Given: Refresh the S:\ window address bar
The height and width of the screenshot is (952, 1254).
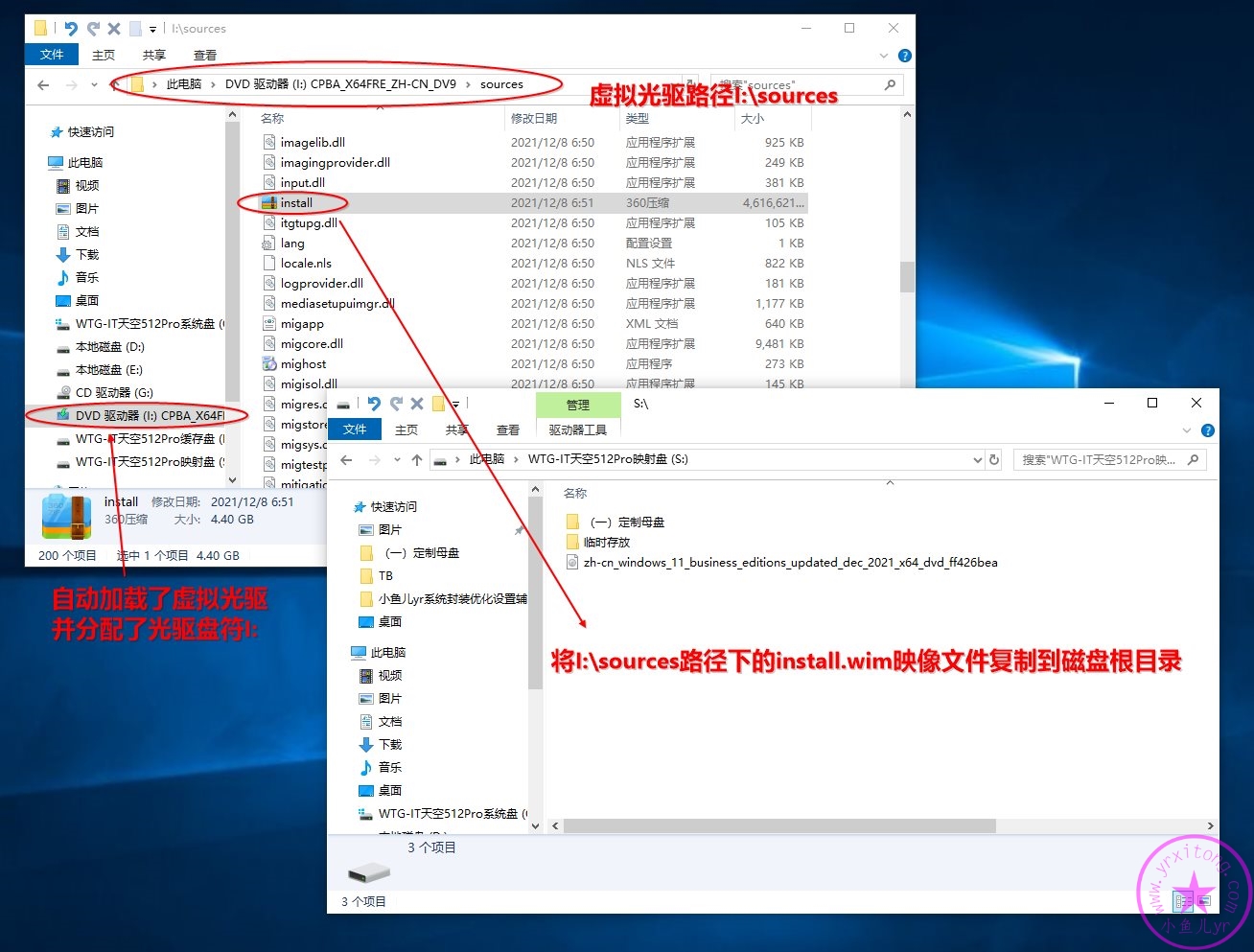Looking at the screenshot, I should (994, 460).
